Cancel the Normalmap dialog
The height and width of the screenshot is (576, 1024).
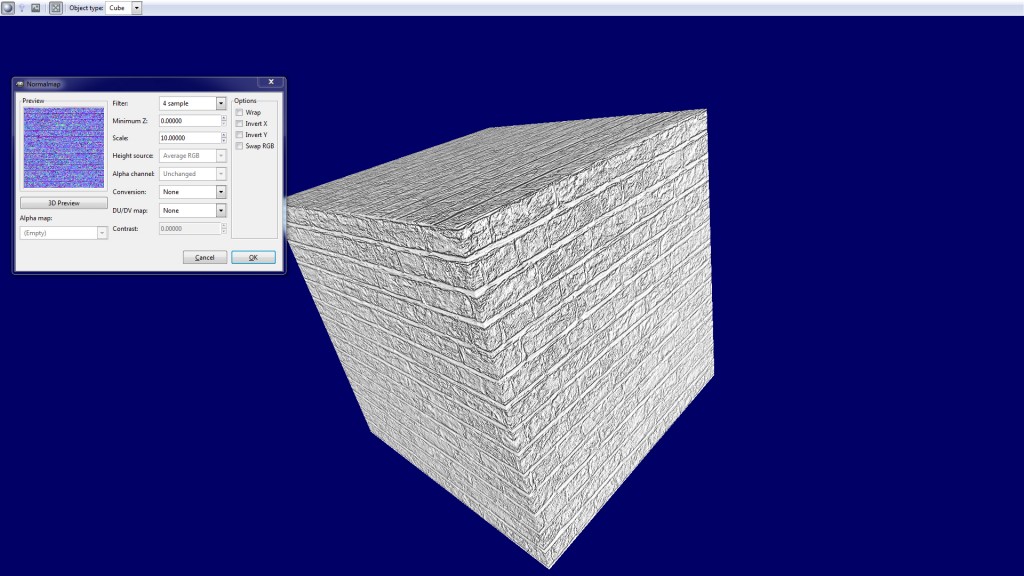coord(204,257)
